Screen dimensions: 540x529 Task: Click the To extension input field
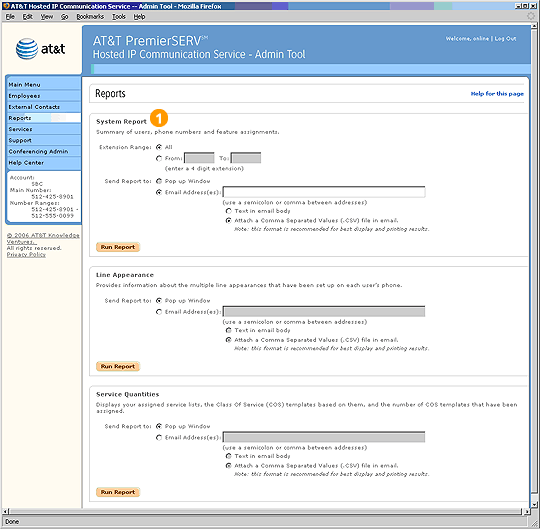[x=246, y=158]
